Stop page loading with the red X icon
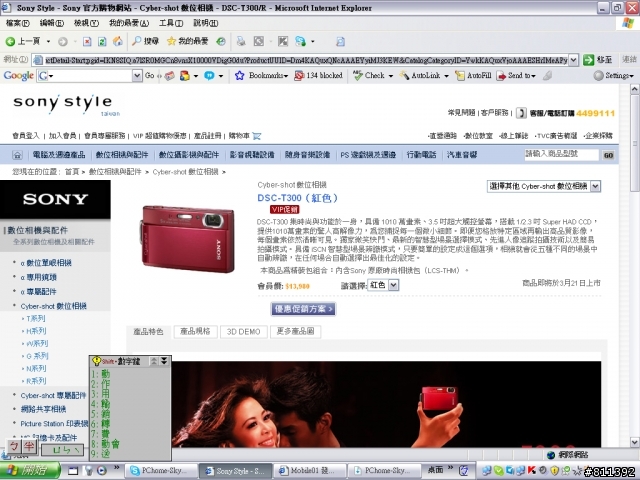Viewport: 640px width, 480px height. [x=87, y=41]
